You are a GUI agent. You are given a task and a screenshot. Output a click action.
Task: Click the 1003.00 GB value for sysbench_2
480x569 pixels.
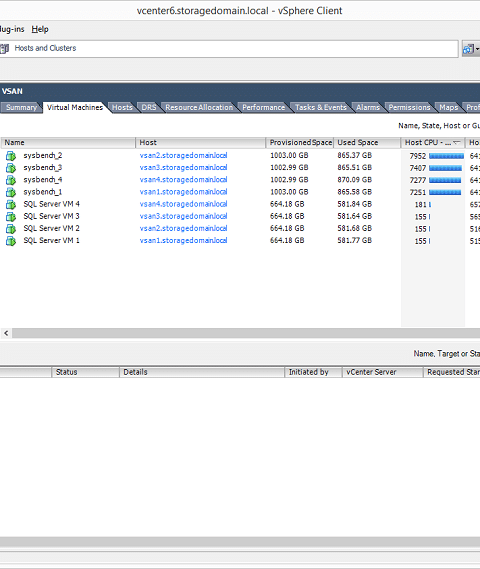(x=289, y=156)
